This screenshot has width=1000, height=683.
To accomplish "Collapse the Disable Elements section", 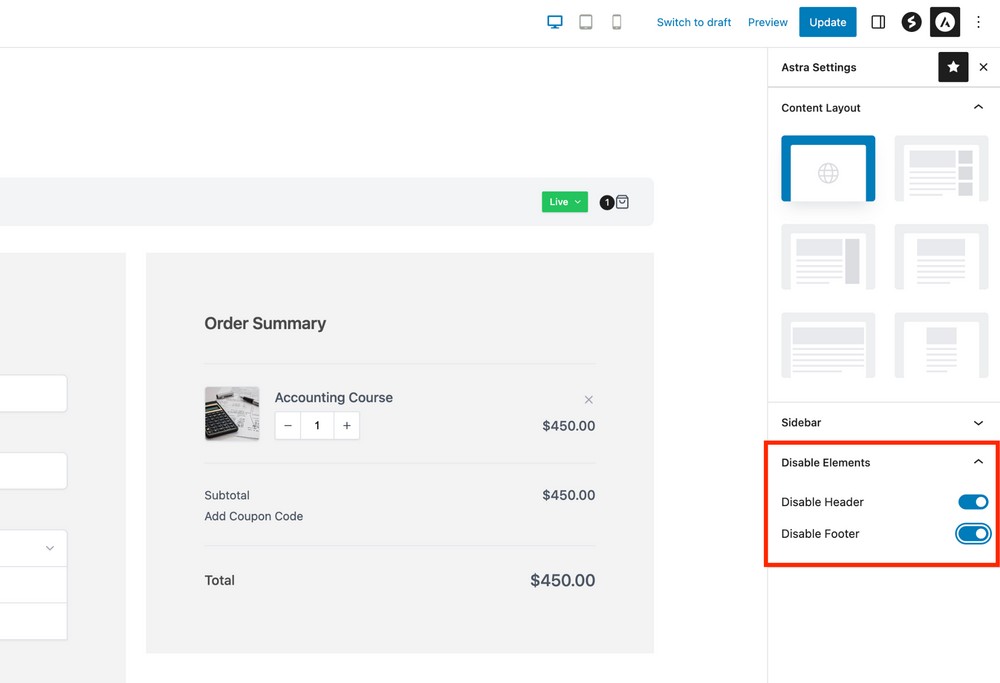I will point(978,462).
